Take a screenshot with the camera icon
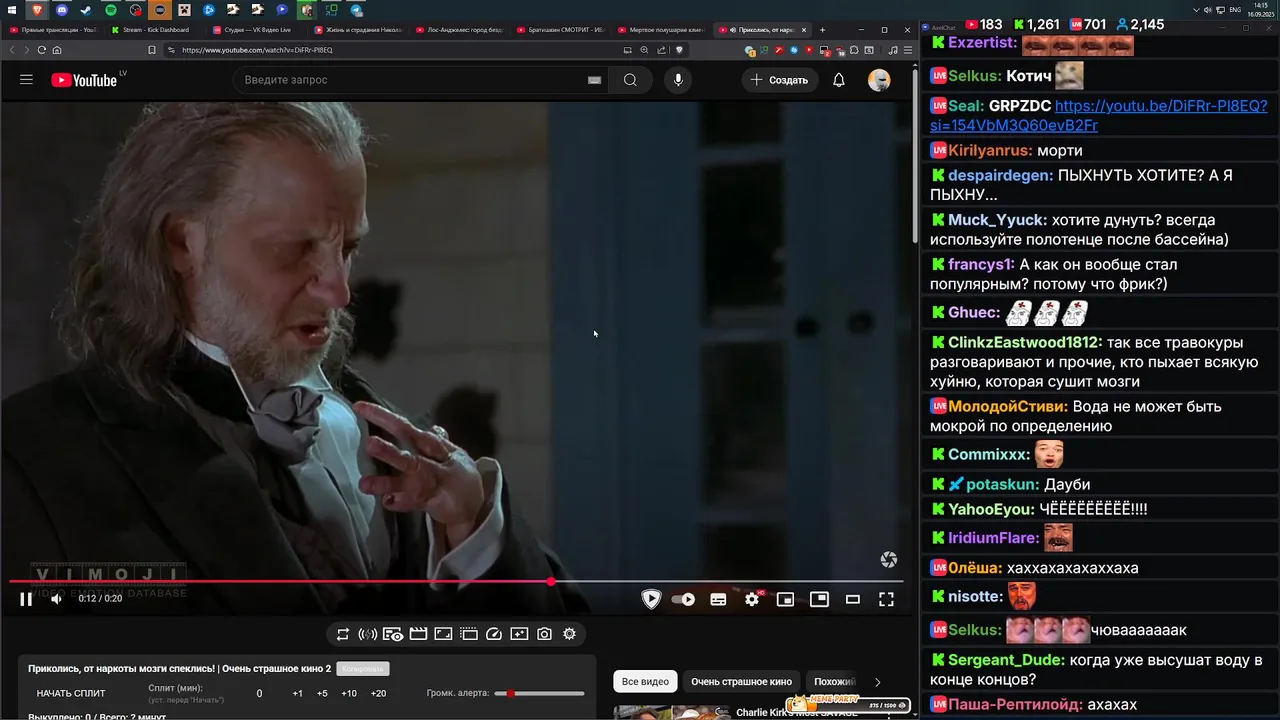 [x=544, y=634]
